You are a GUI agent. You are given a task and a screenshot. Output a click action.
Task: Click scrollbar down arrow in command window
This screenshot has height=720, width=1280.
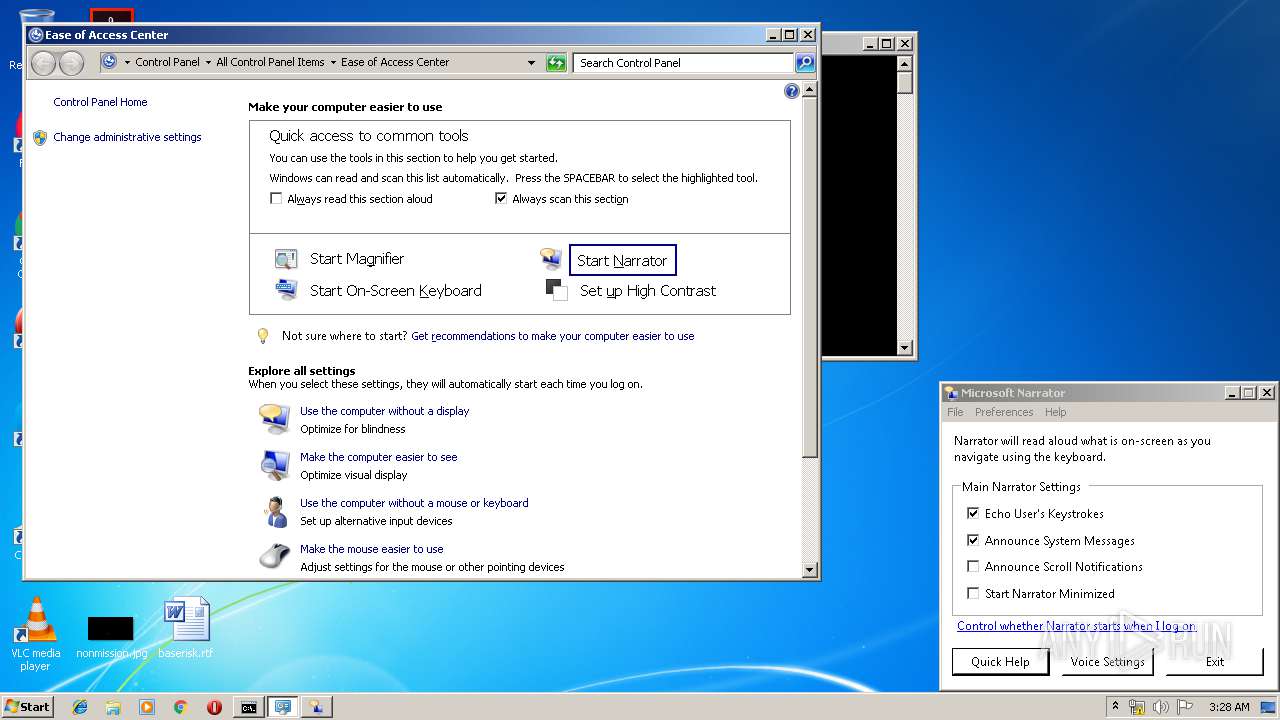[x=905, y=348]
